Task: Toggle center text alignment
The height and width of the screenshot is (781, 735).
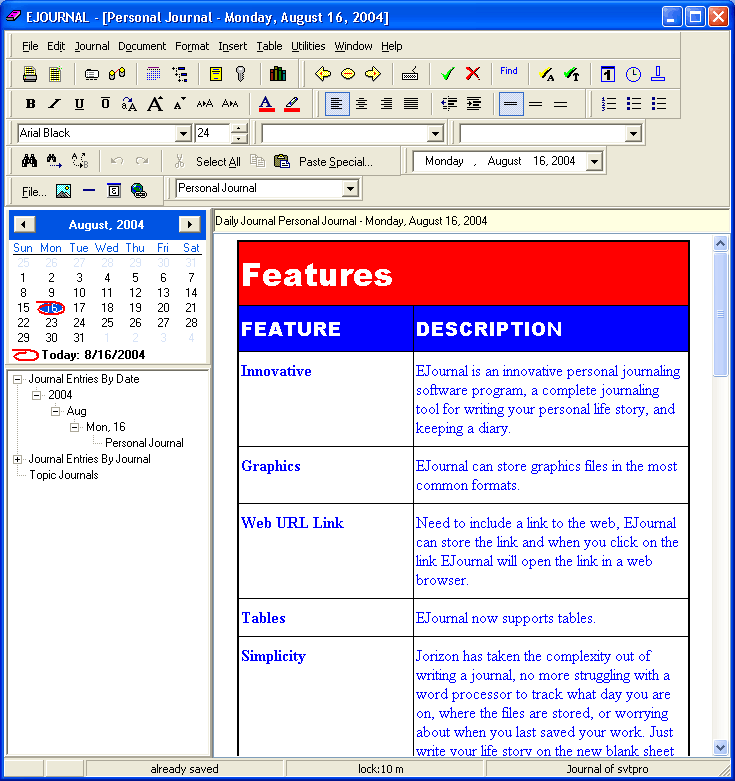Action: [361, 104]
